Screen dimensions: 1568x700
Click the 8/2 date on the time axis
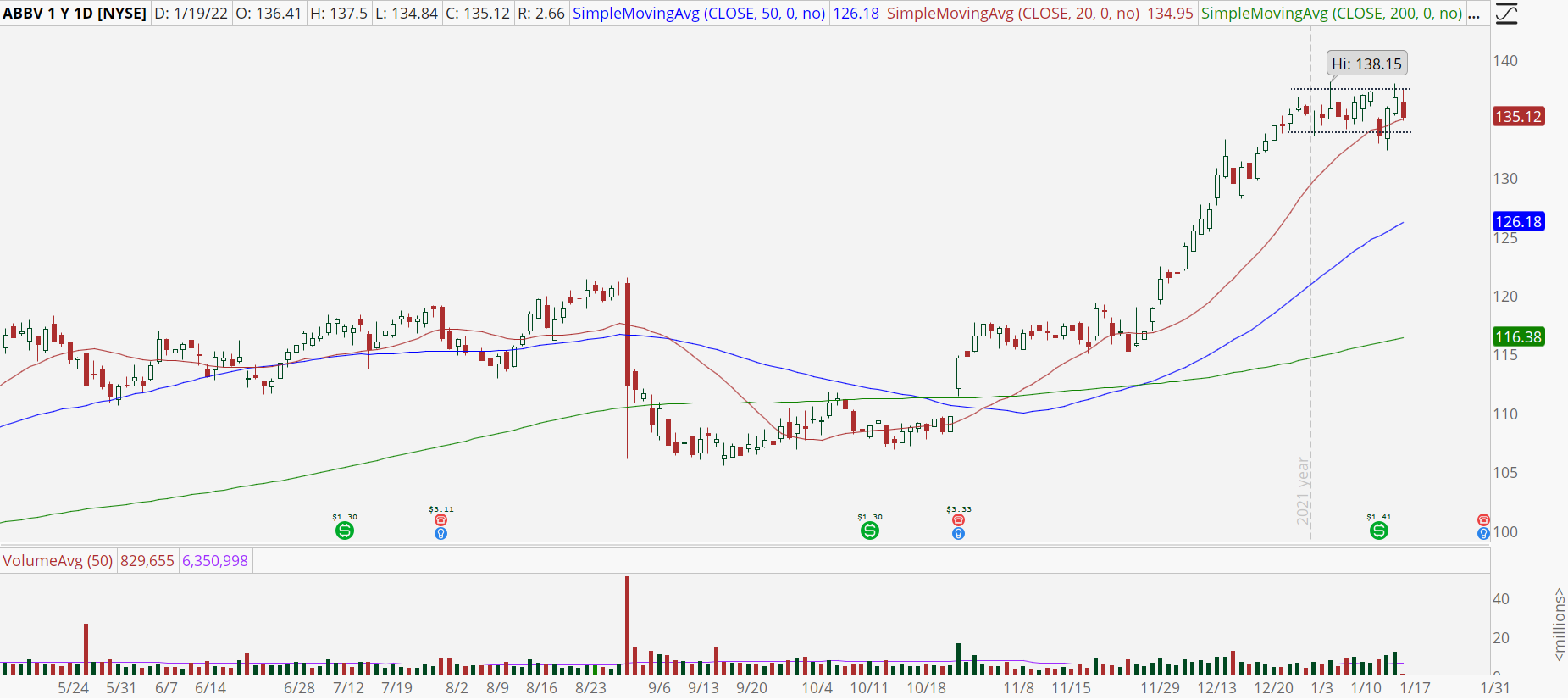click(457, 688)
